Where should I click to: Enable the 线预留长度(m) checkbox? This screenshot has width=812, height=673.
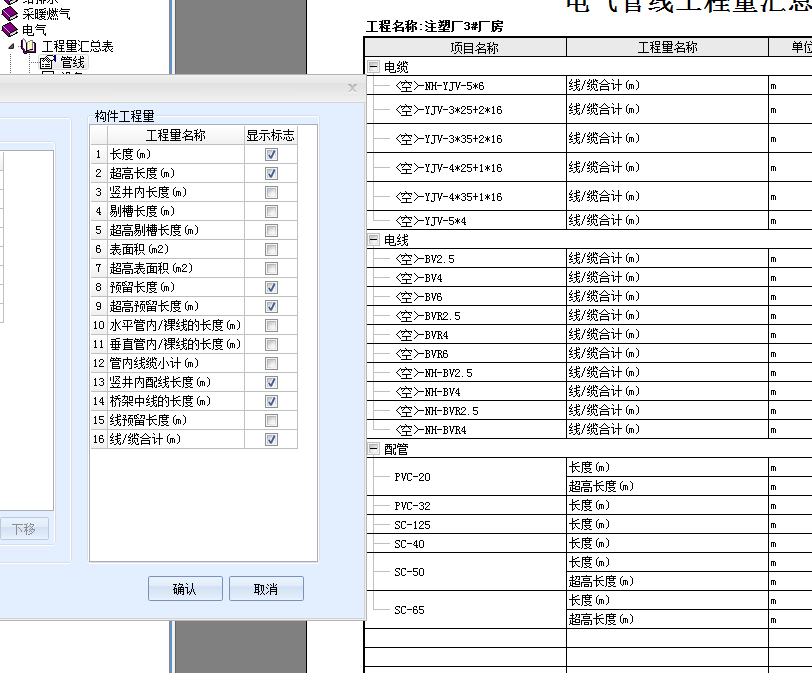(x=271, y=420)
